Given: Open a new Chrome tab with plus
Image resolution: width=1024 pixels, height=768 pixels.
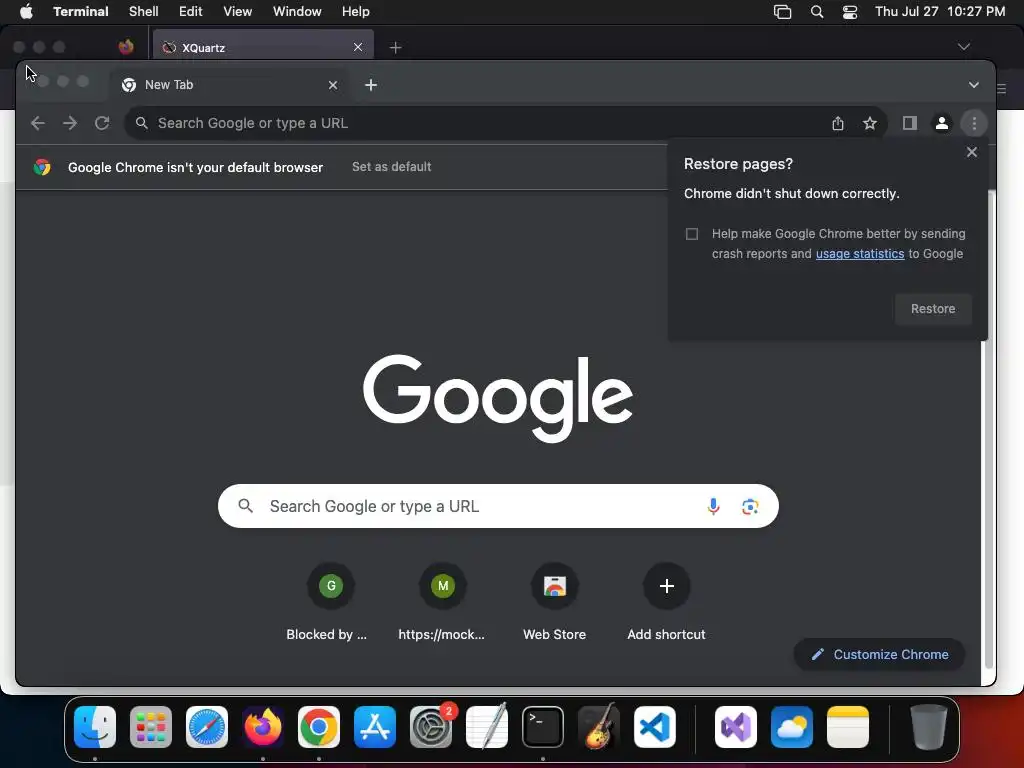Looking at the screenshot, I should point(371,85).
